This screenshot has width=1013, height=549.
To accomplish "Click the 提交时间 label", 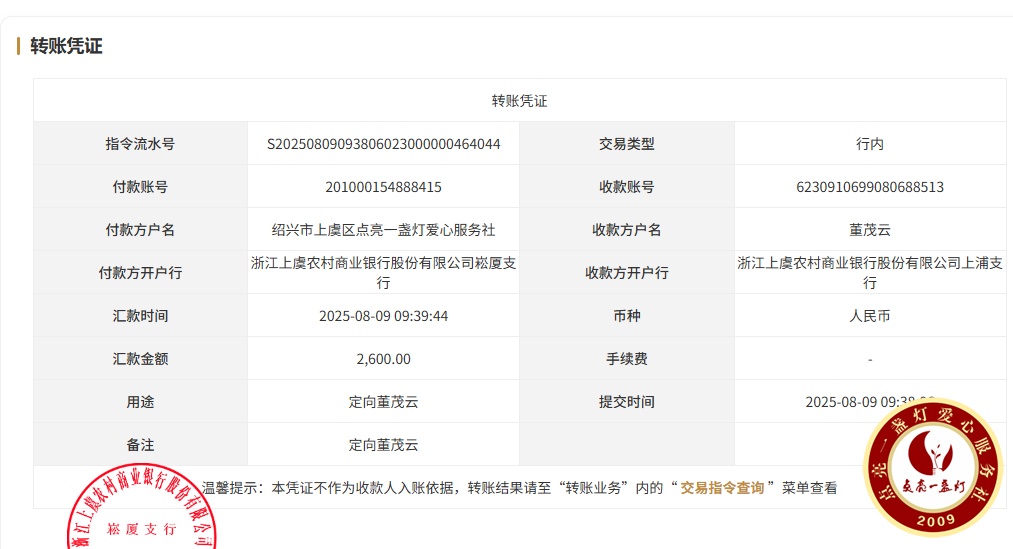I will click(x=627, y=402).
